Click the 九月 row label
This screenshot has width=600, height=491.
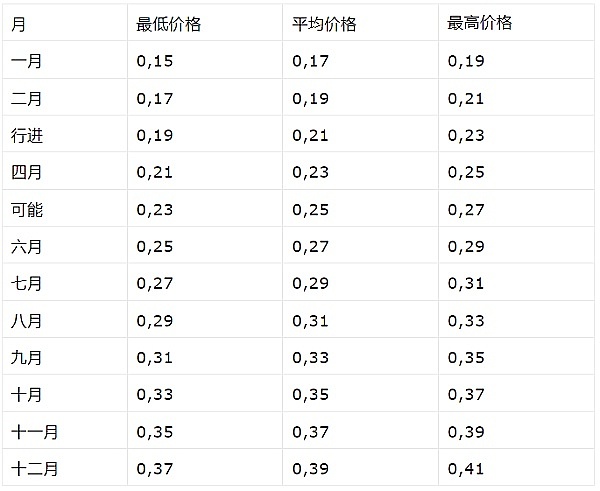[x=27, y=358]
